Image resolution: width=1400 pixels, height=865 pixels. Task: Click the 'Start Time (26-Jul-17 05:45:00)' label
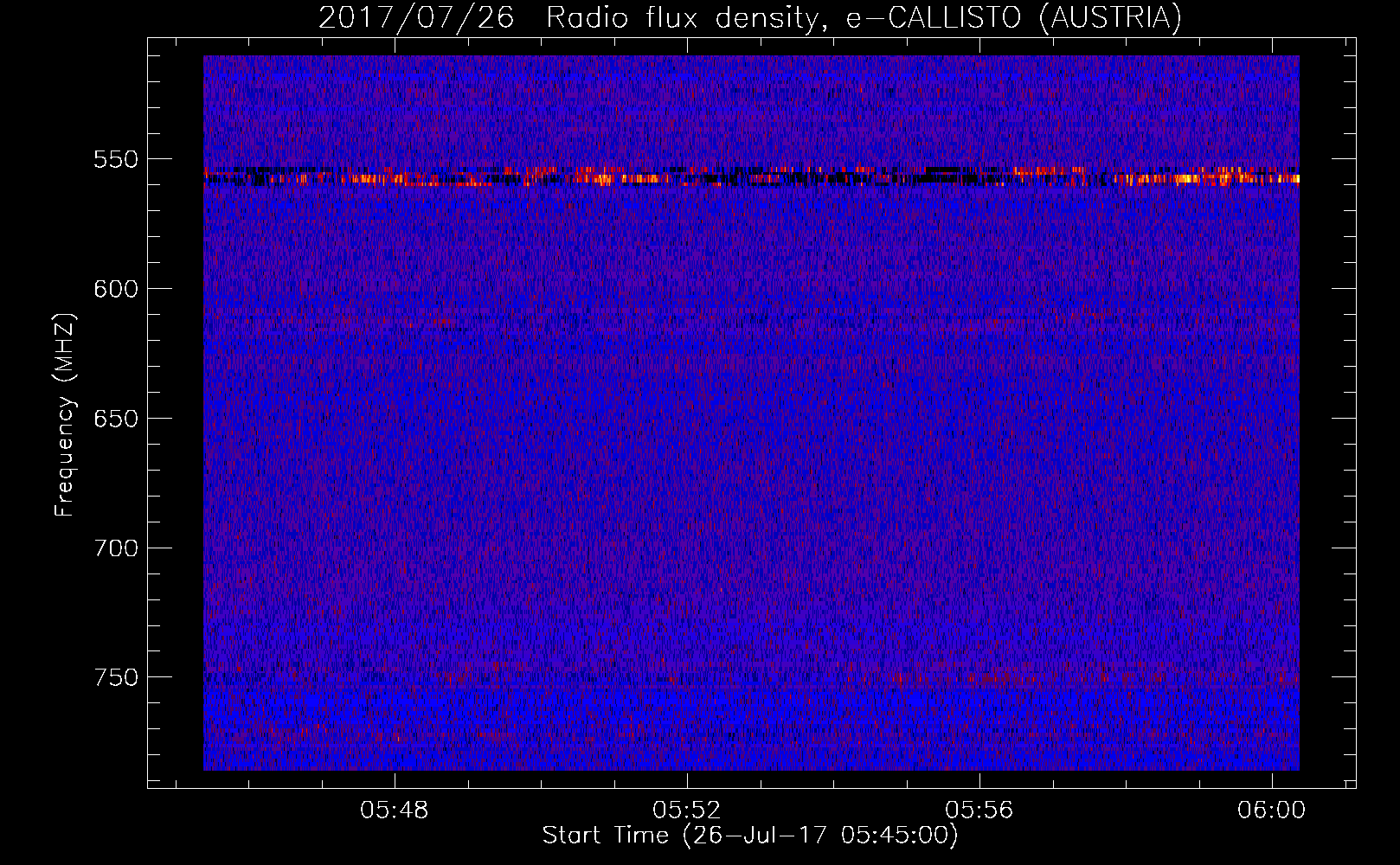pyautogui.click(x=750, y=836)
